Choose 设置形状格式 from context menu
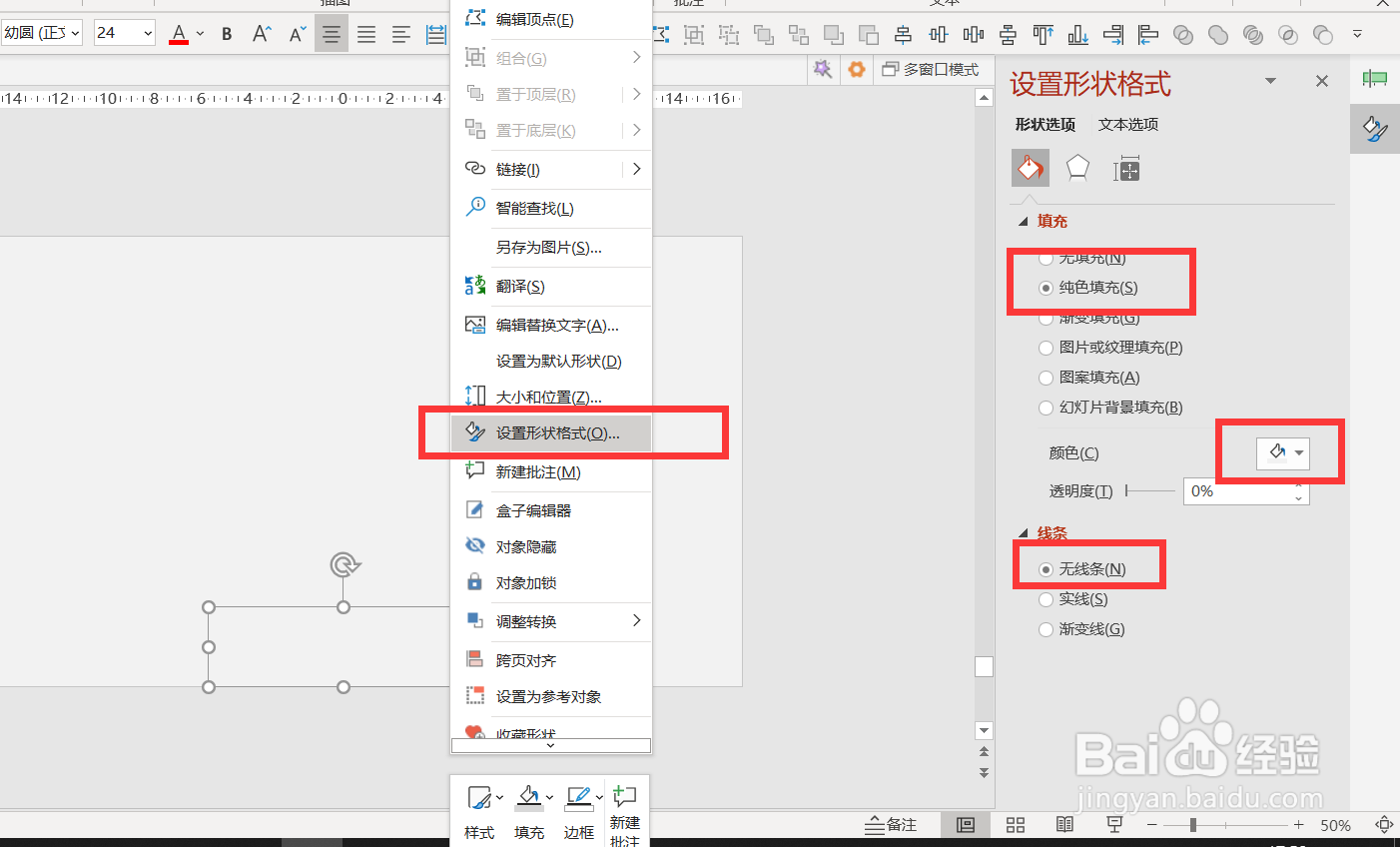The image size is (1400, 847). pos(551,432)
